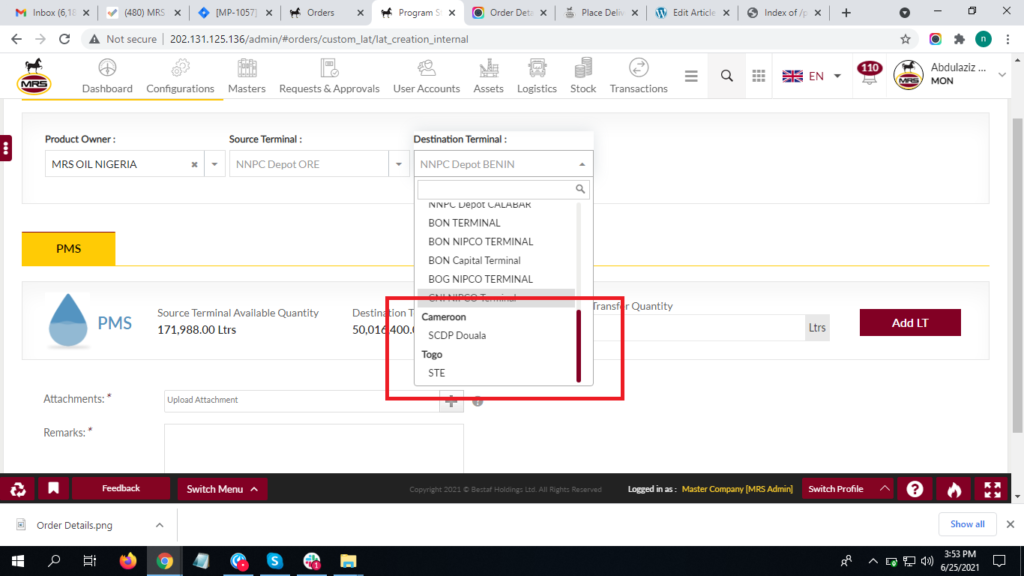Add an attachment with plus button
Image resolution: width=1024 pixels, height=576 pixels.
click(451, 402)
